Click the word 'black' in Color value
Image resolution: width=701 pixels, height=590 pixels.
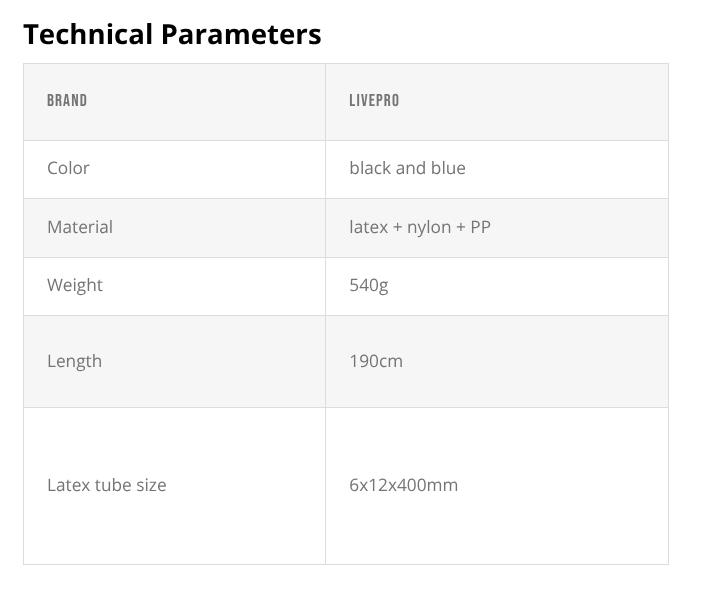point(370,168)
